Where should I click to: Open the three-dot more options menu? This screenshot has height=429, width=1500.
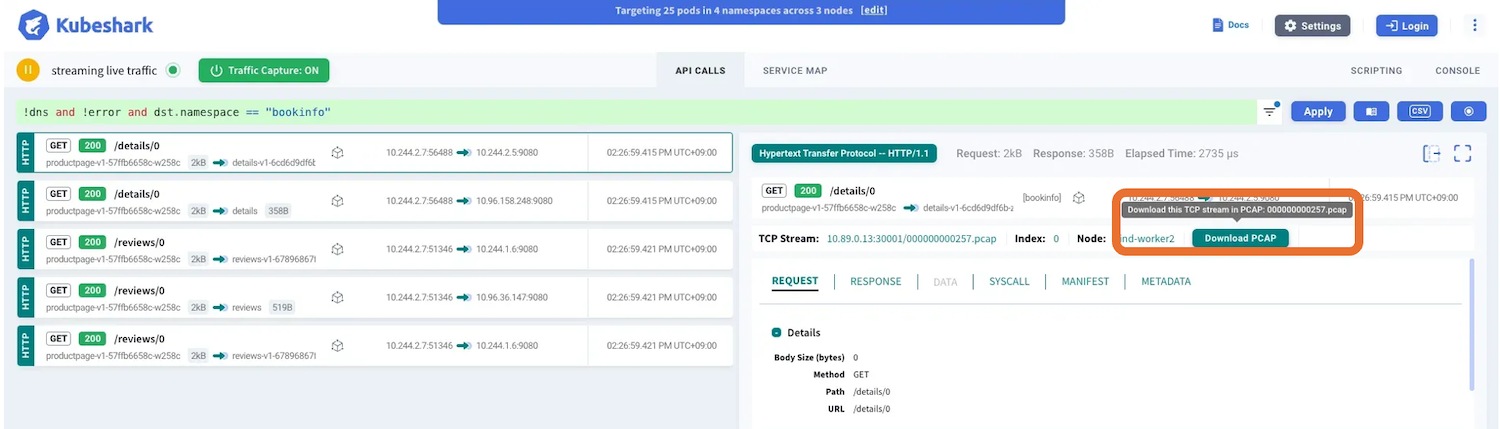pos(1475,26)
